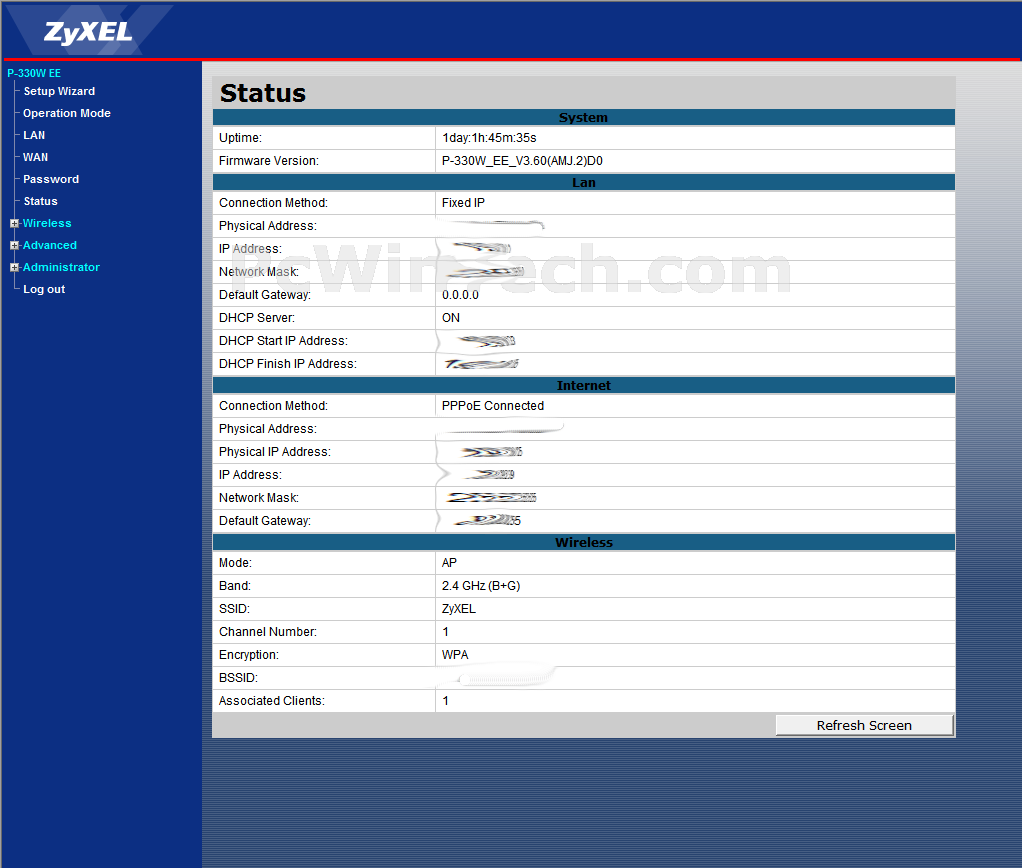Click the PPPoE Connected value
The height and width of the screenshot is (868, 1022).
(x=493, y=406)
